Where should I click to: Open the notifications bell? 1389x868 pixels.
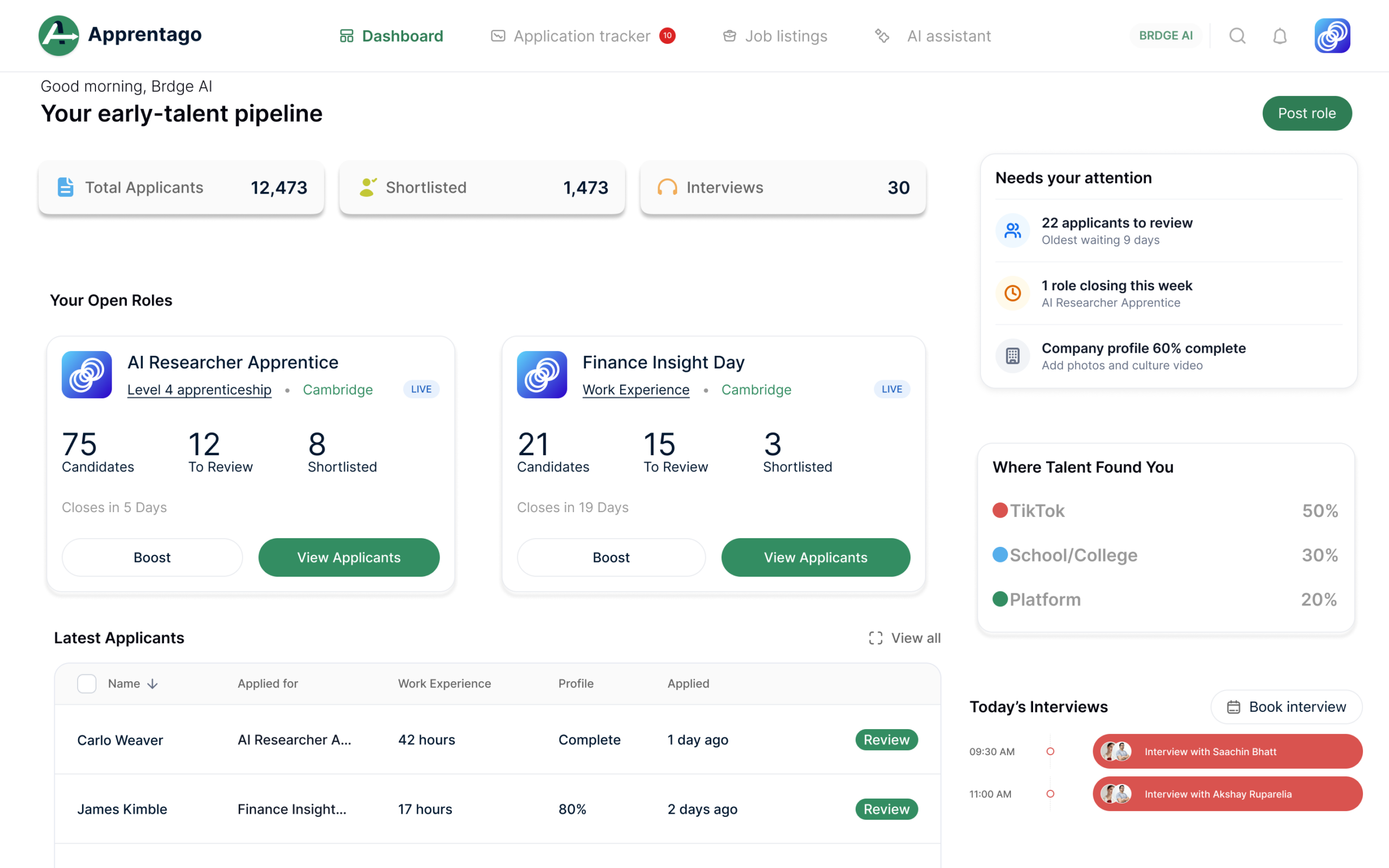(x=1279, y=36)
